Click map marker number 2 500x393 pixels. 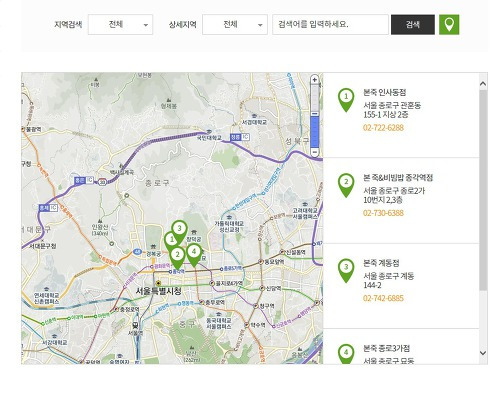tap(178, 257)
